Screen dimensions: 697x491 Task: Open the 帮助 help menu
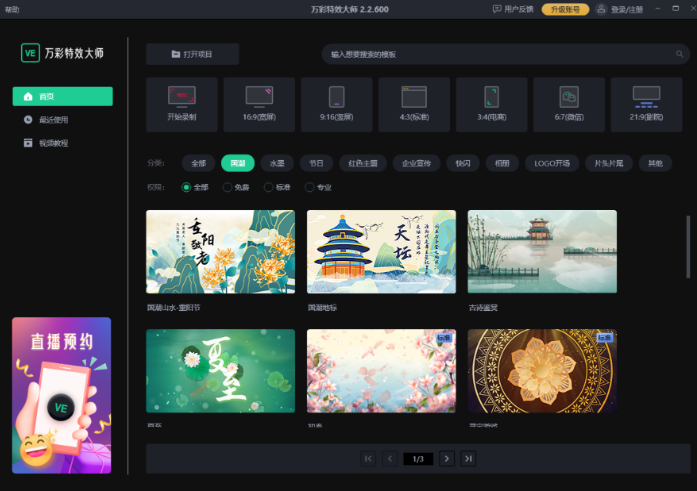12,9
